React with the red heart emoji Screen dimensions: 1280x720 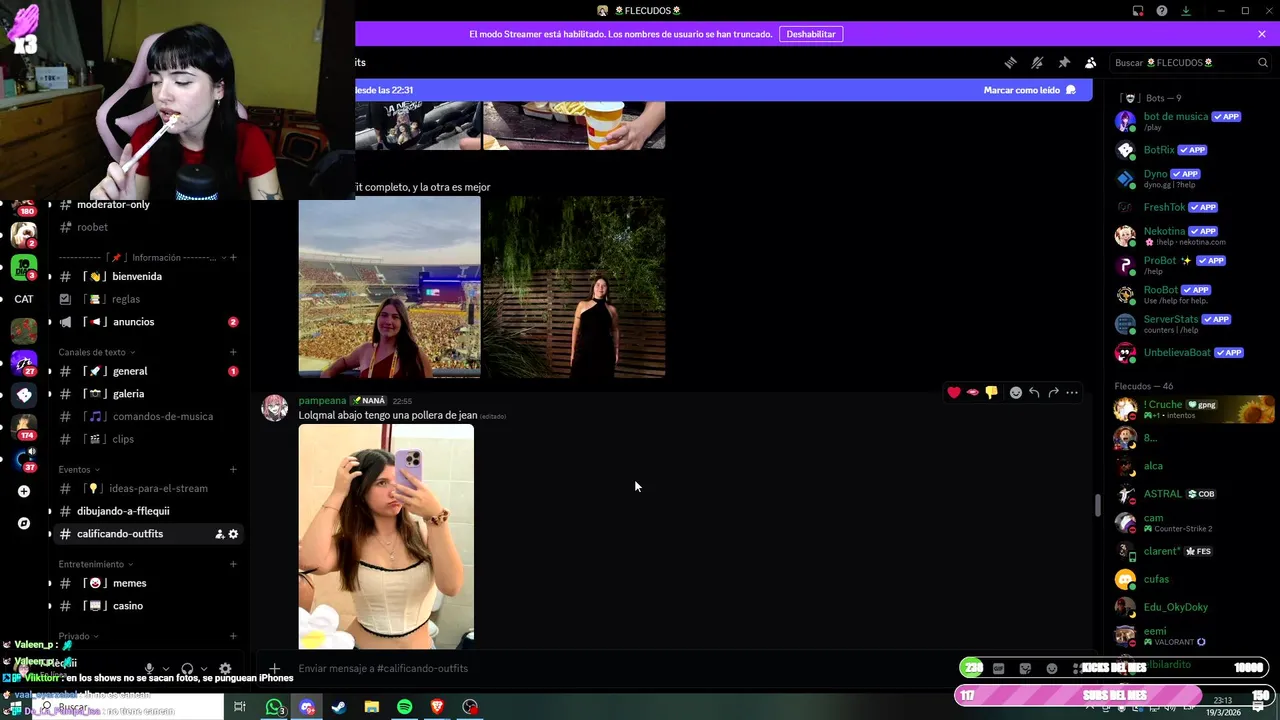[954, 392]
